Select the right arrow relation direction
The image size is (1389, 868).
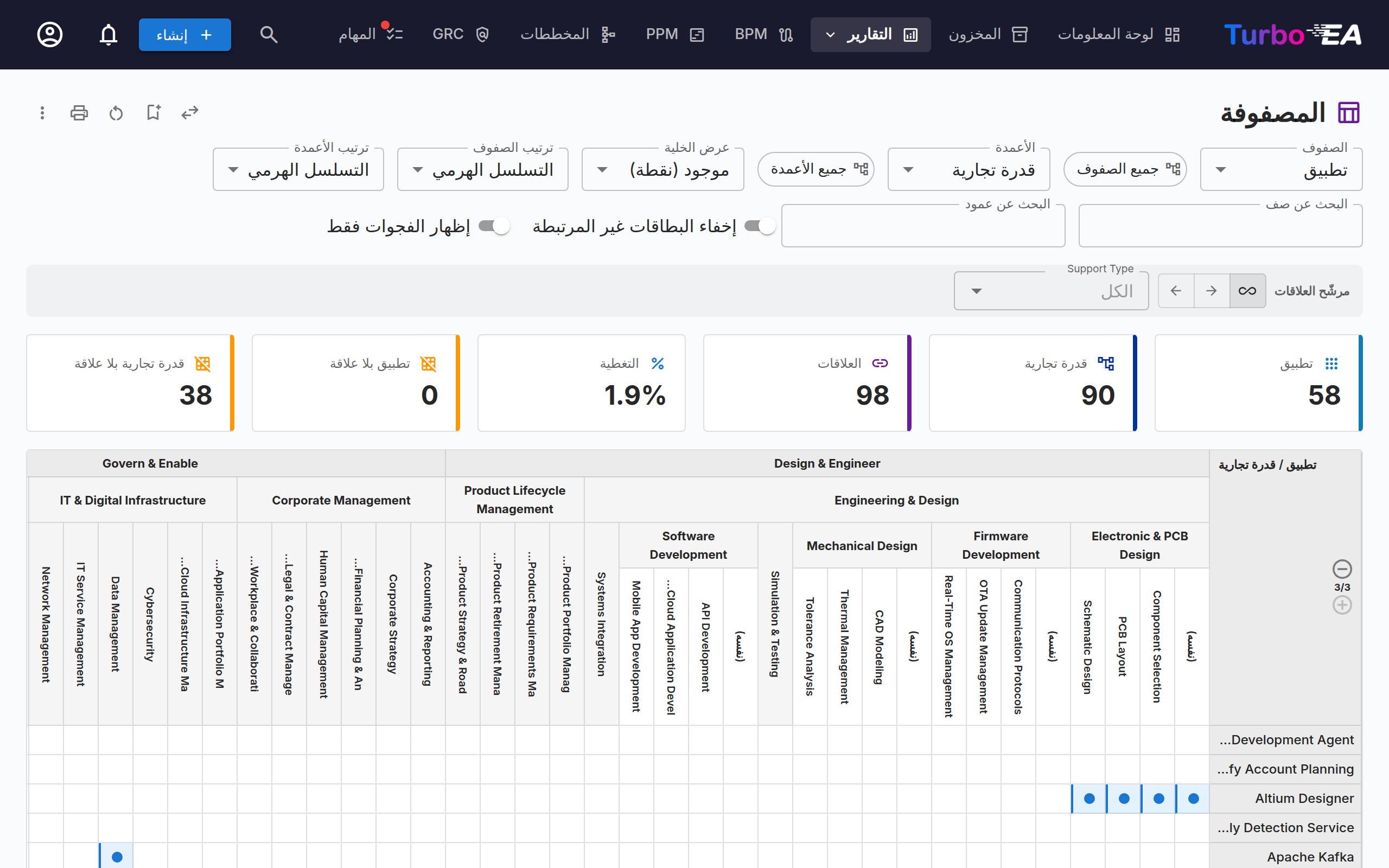point(1212,290)
